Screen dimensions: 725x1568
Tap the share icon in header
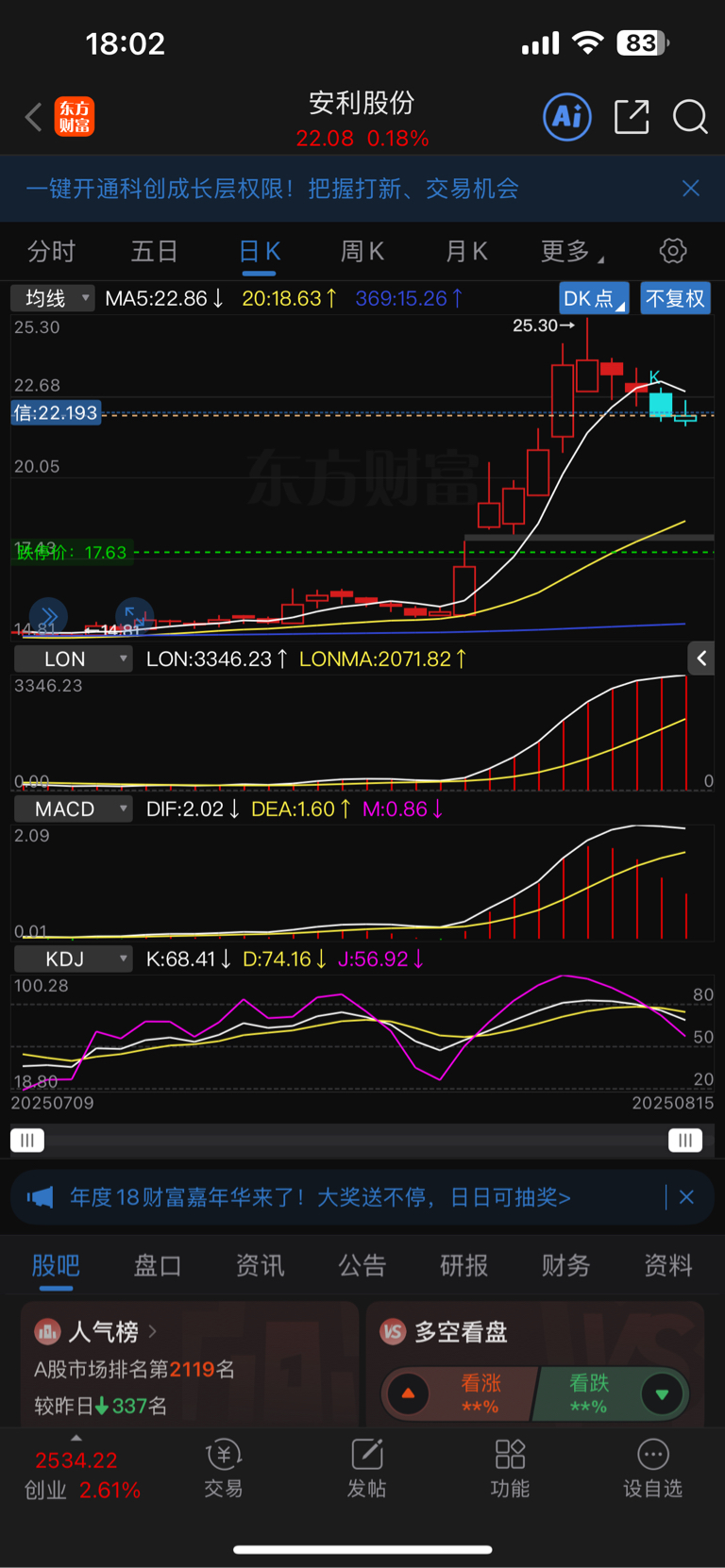click(632, 117)
